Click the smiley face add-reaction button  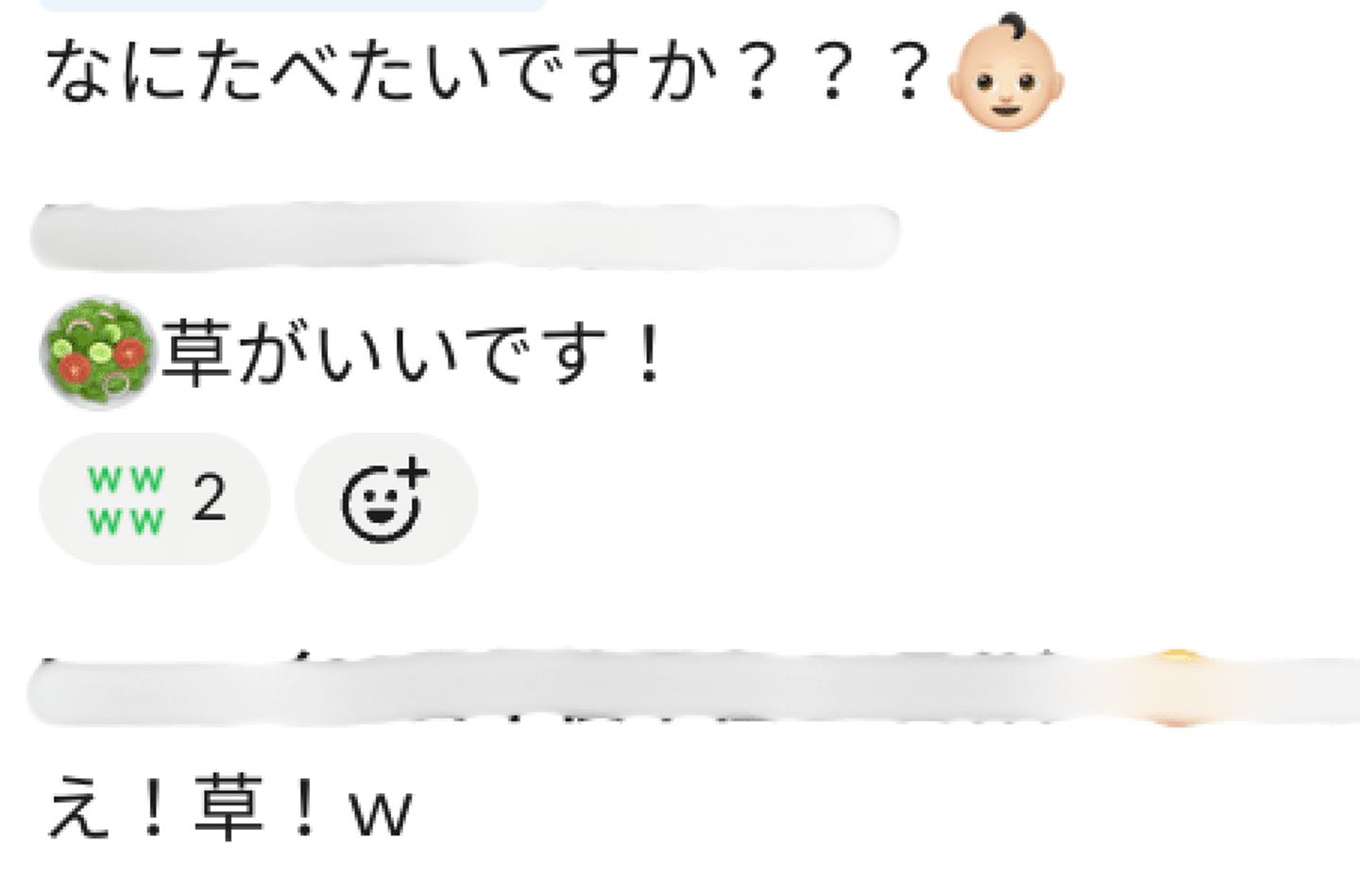click(x=385, y=499)
